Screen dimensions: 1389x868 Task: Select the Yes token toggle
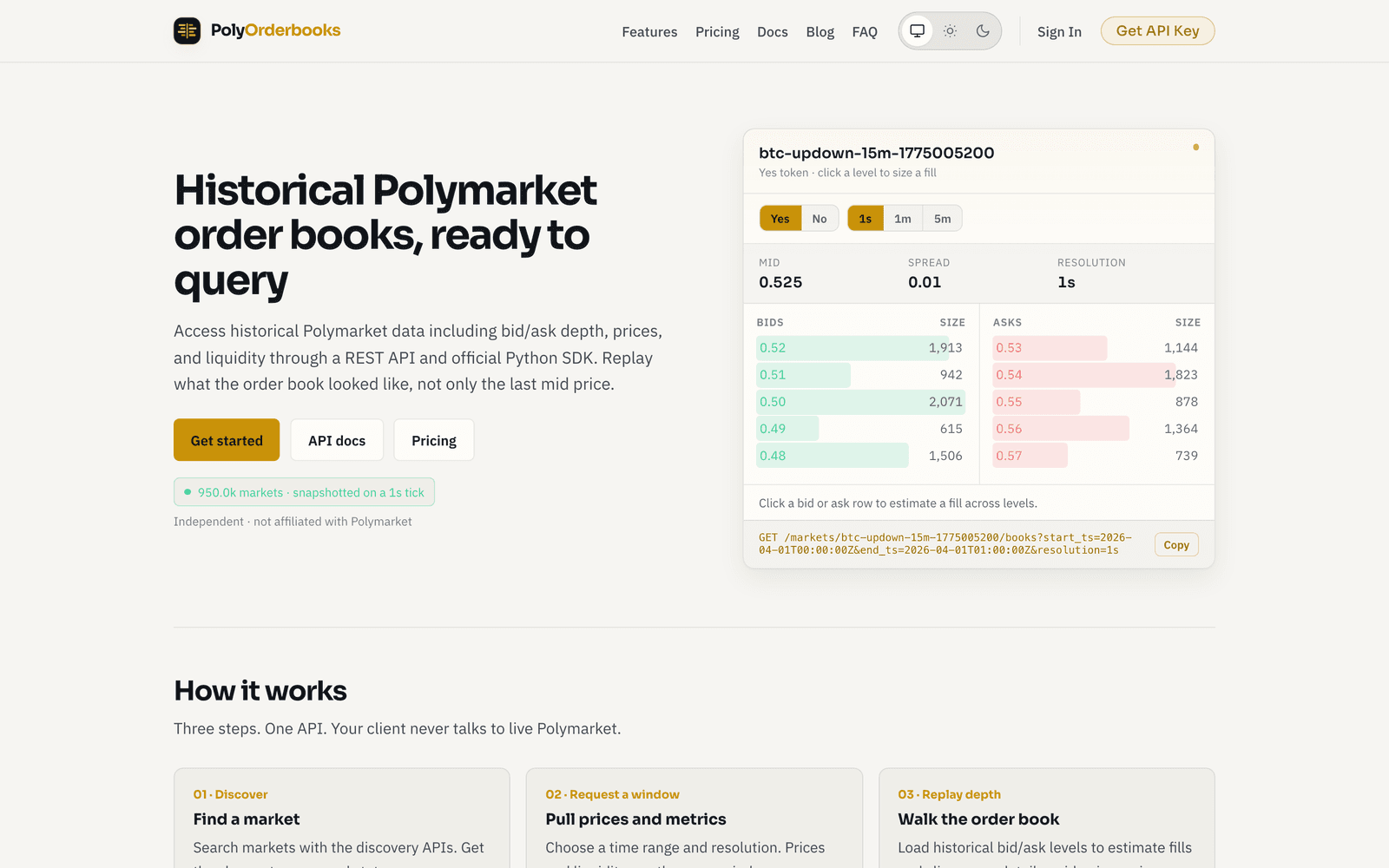pos(780,219)
